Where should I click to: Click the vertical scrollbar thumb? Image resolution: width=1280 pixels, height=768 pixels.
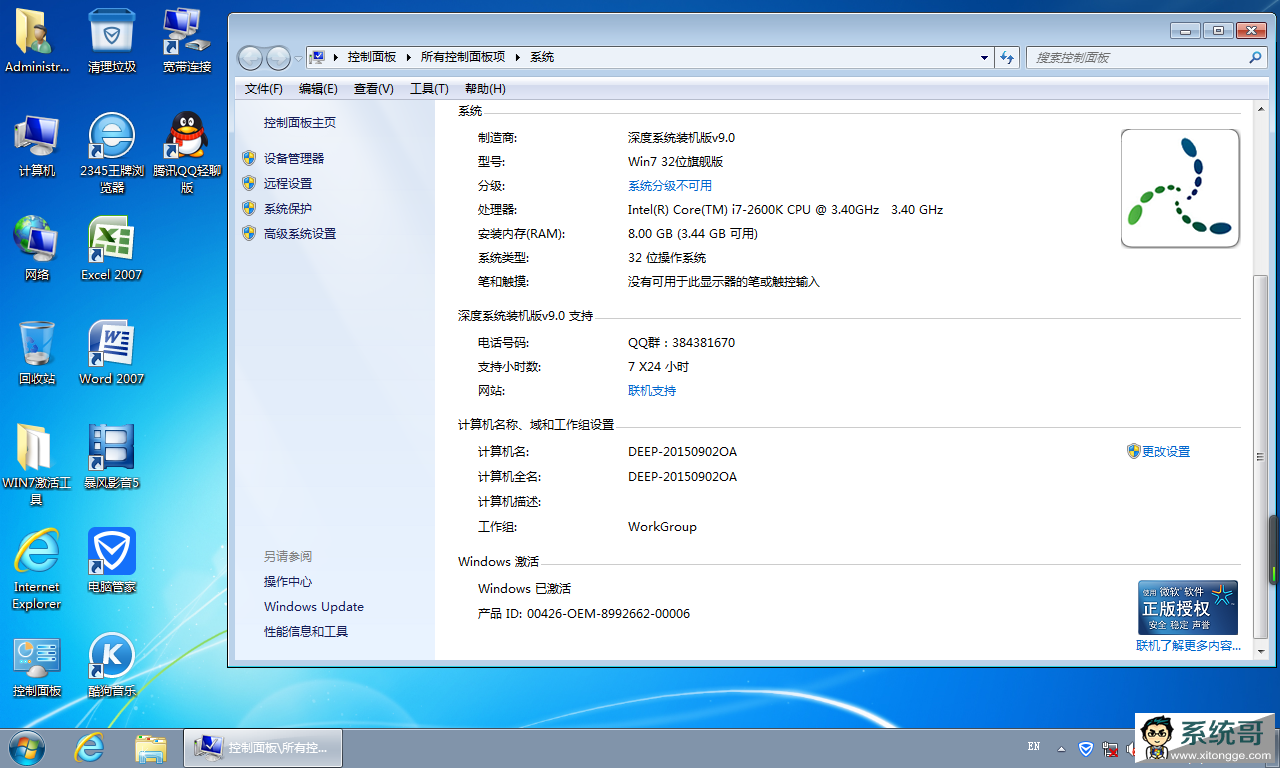(x=1260, y=455)
